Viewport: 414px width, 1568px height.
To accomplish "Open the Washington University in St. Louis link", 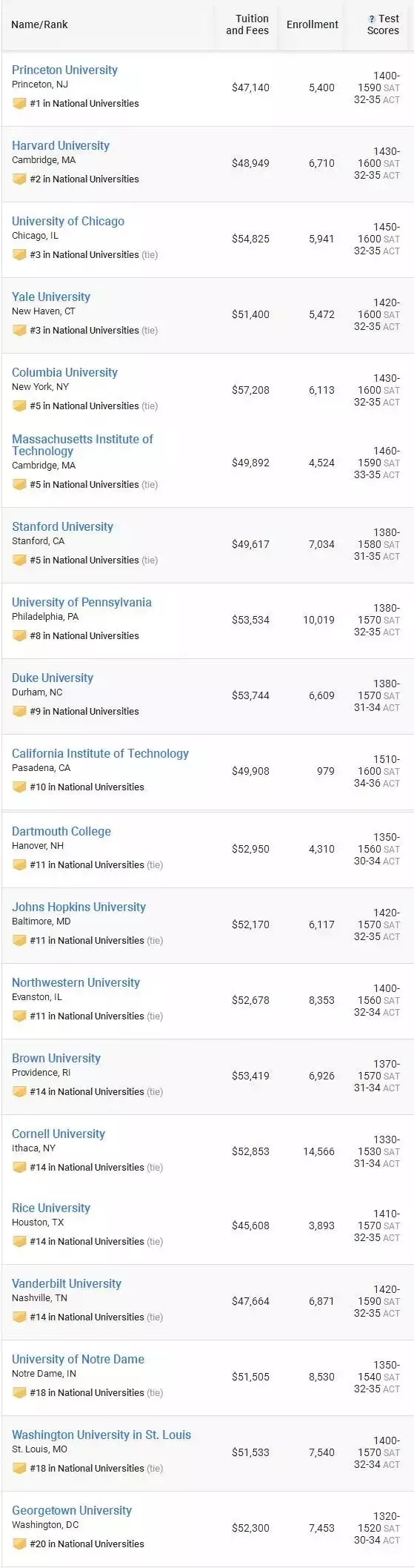I will [x=101, y=1435].
